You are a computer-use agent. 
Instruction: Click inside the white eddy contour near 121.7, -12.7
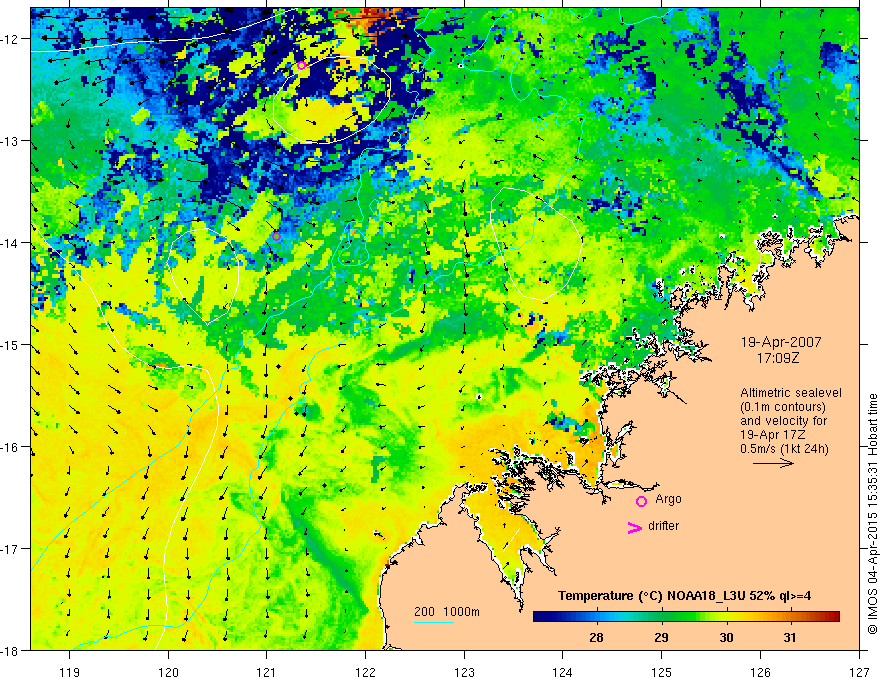(x=331, y=100)
